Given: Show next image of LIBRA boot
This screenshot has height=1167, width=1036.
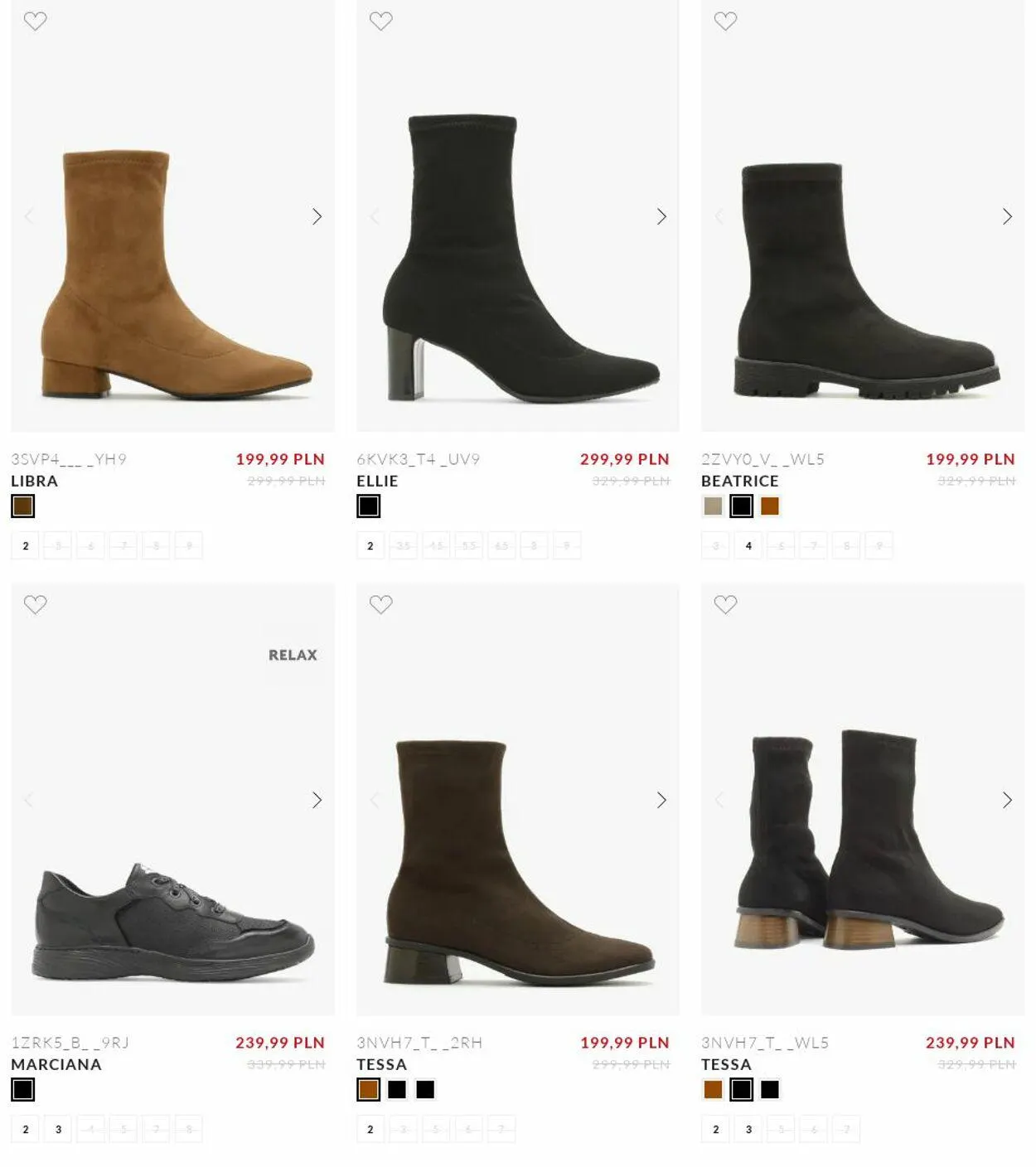Looking at the screenshot, I should [317, 216].
